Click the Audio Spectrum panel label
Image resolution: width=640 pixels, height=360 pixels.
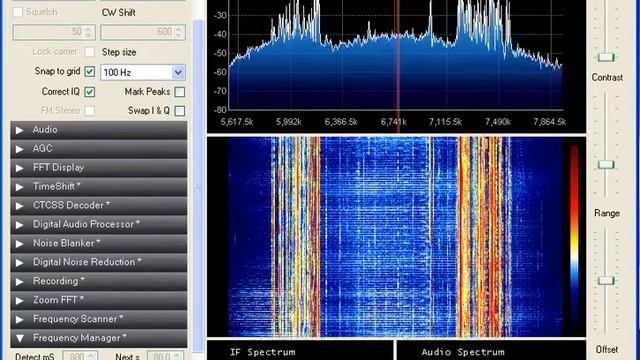[x=463, y=352]
